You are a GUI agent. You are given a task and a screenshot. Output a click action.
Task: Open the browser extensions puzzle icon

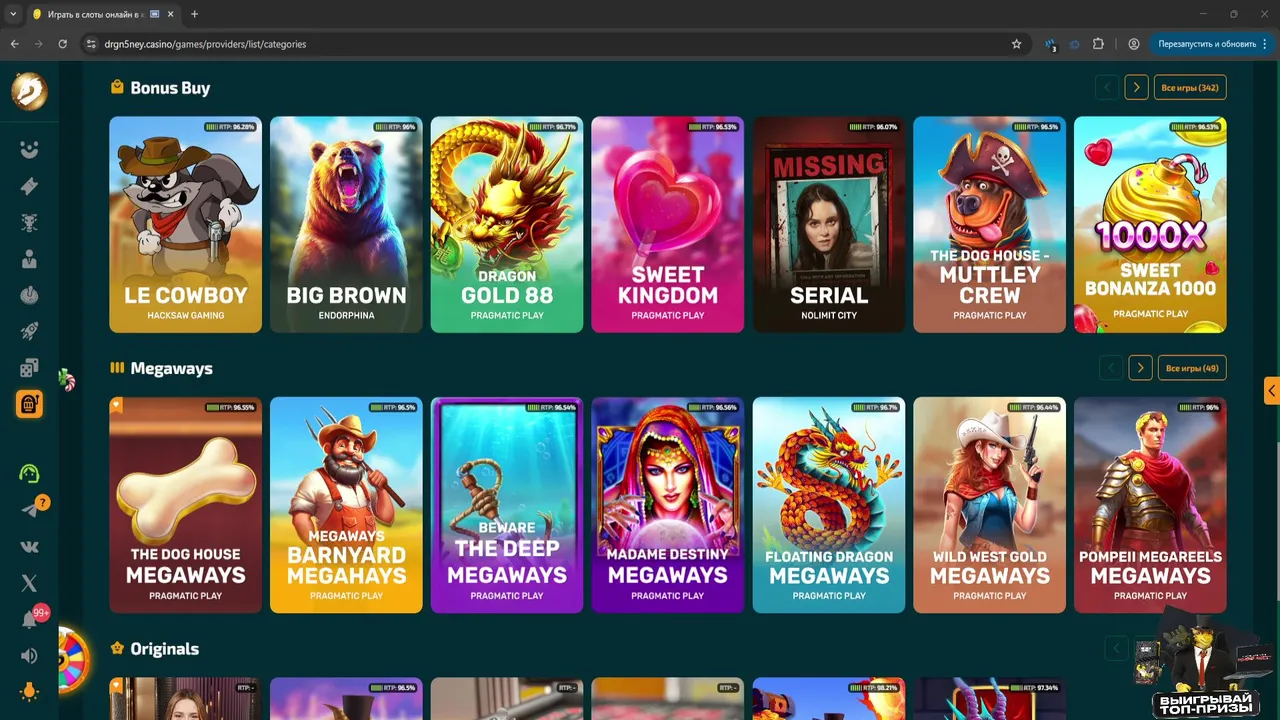(x=1098, y=44)
